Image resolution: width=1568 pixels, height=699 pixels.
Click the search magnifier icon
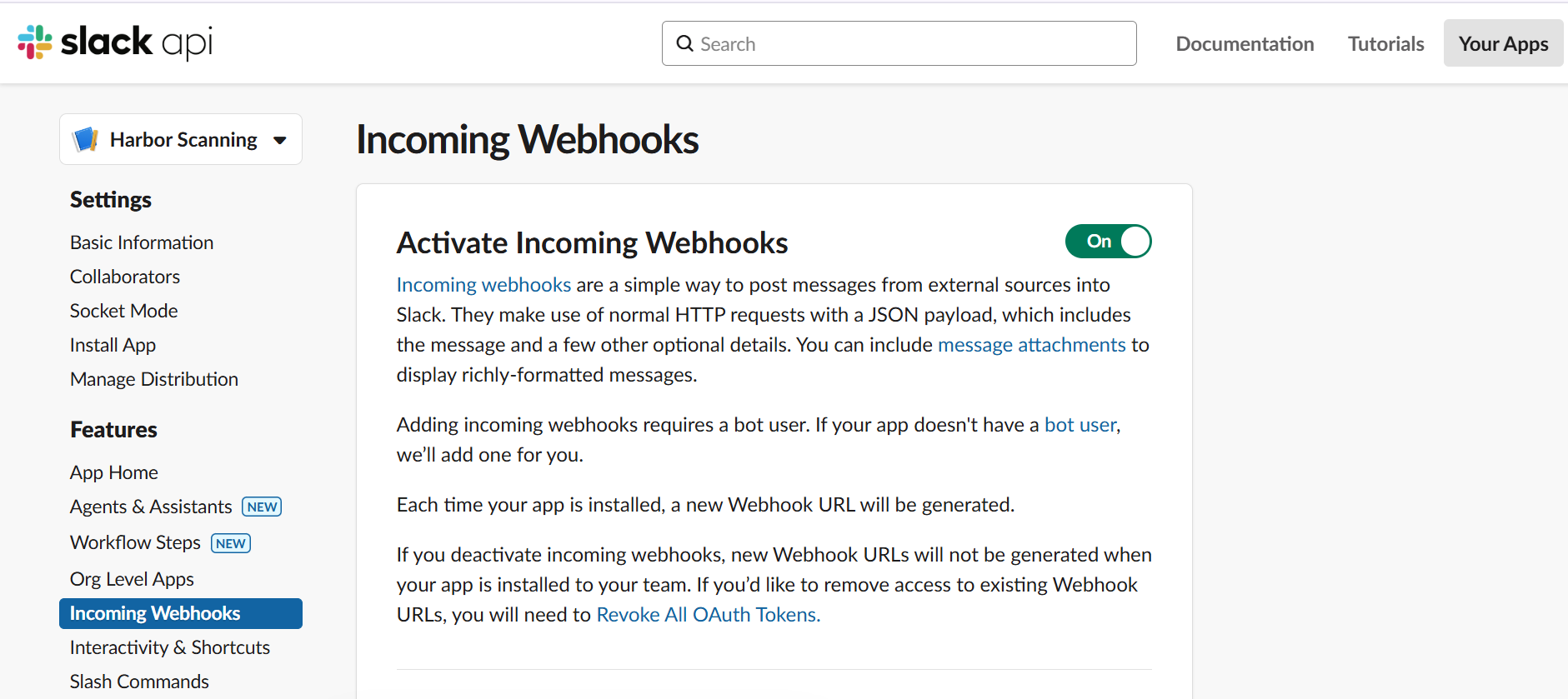point(684,43)
